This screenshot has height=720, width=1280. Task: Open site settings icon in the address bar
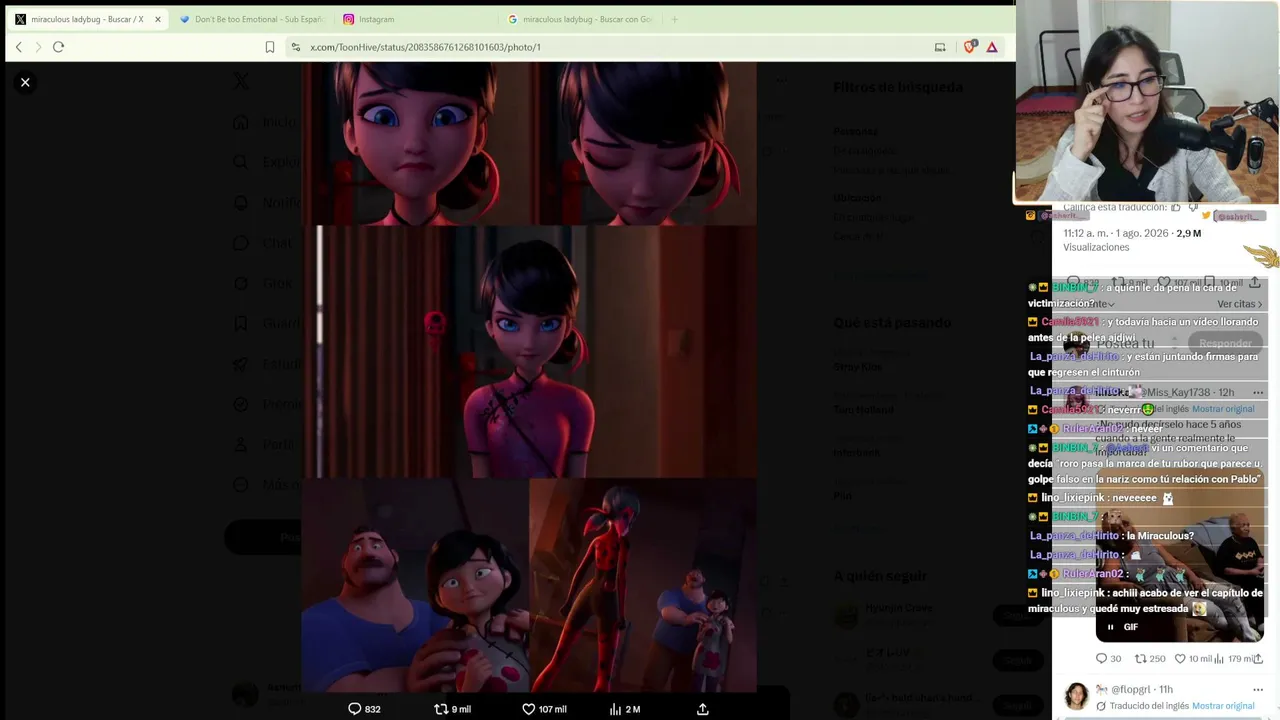pyautogui.click(x=295, y=47)
